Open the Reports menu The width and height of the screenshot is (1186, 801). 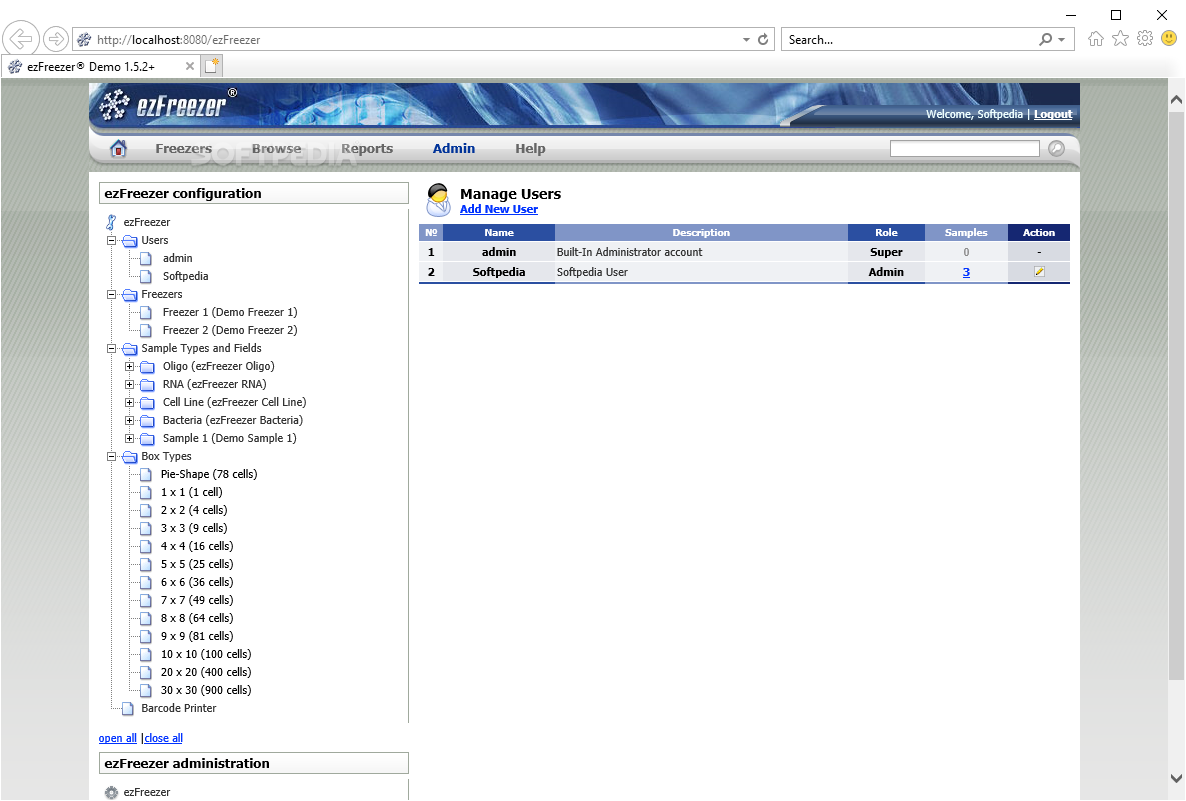[x=367, y=148]
